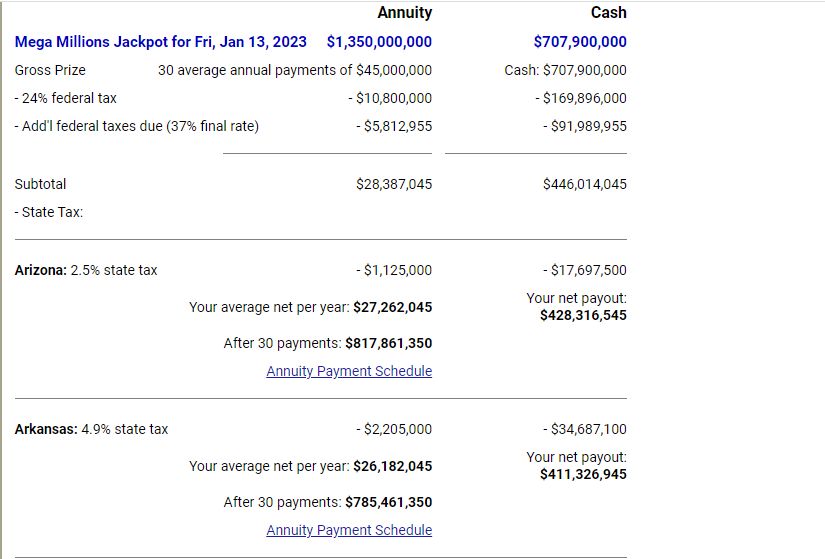Image resolution: width=825 pixels, height=559 pixels.
Task: Click the Add'l federal taxes due label
Action: click(x=137, y=126)
